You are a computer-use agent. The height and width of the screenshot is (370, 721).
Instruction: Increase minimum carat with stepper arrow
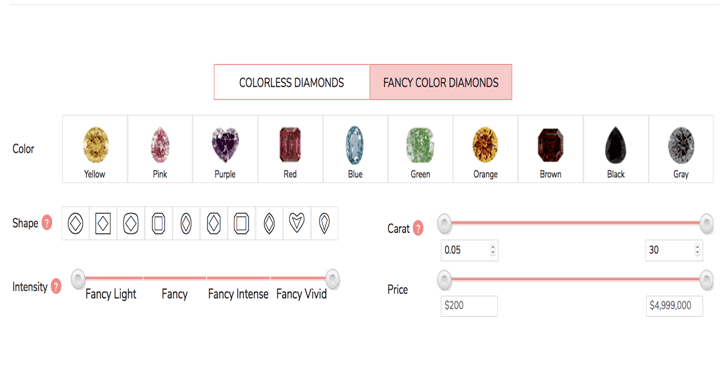point(493,247)
